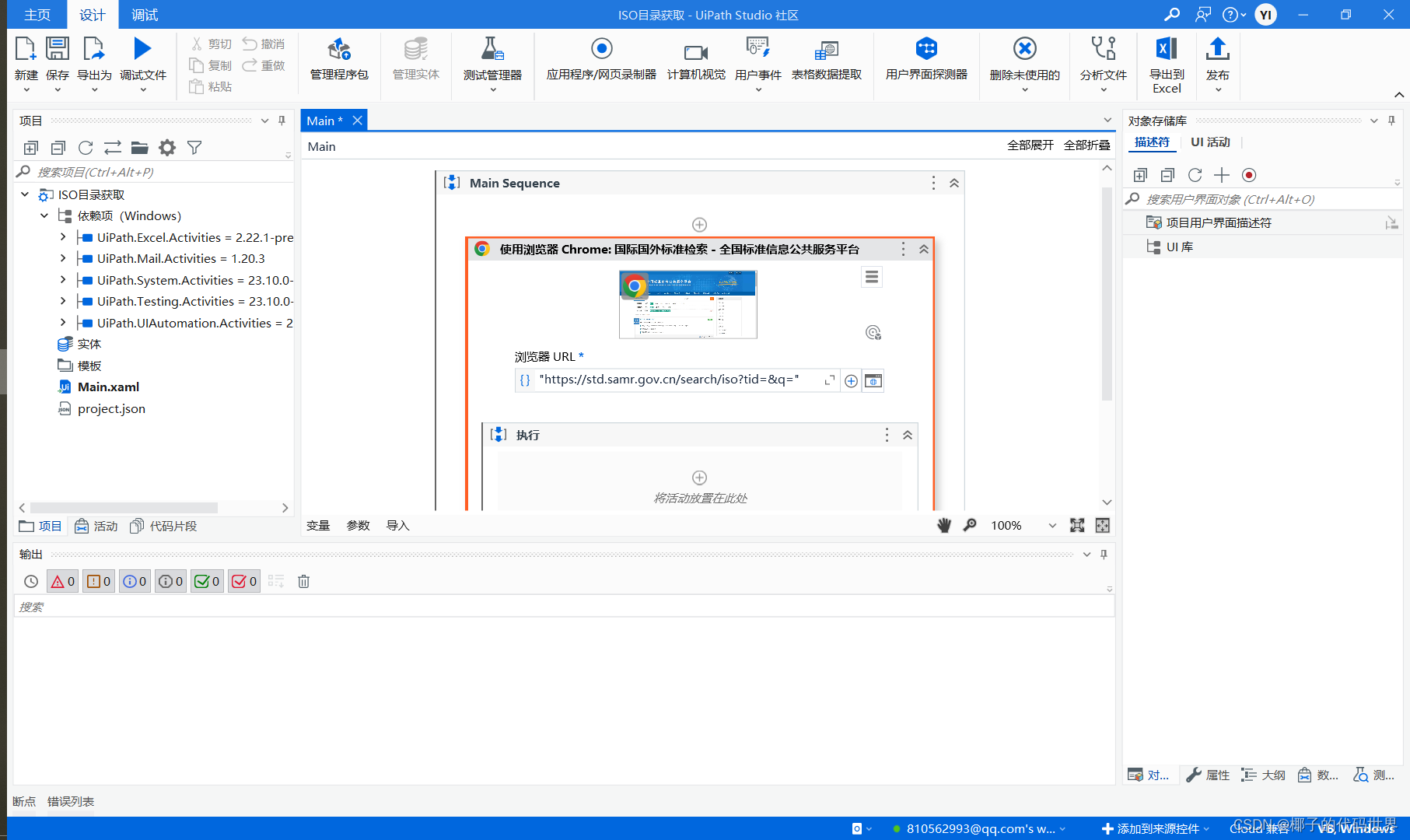Select Main.xaml in project tree
Screen dimensions: 1410x840
click(108, 387)
